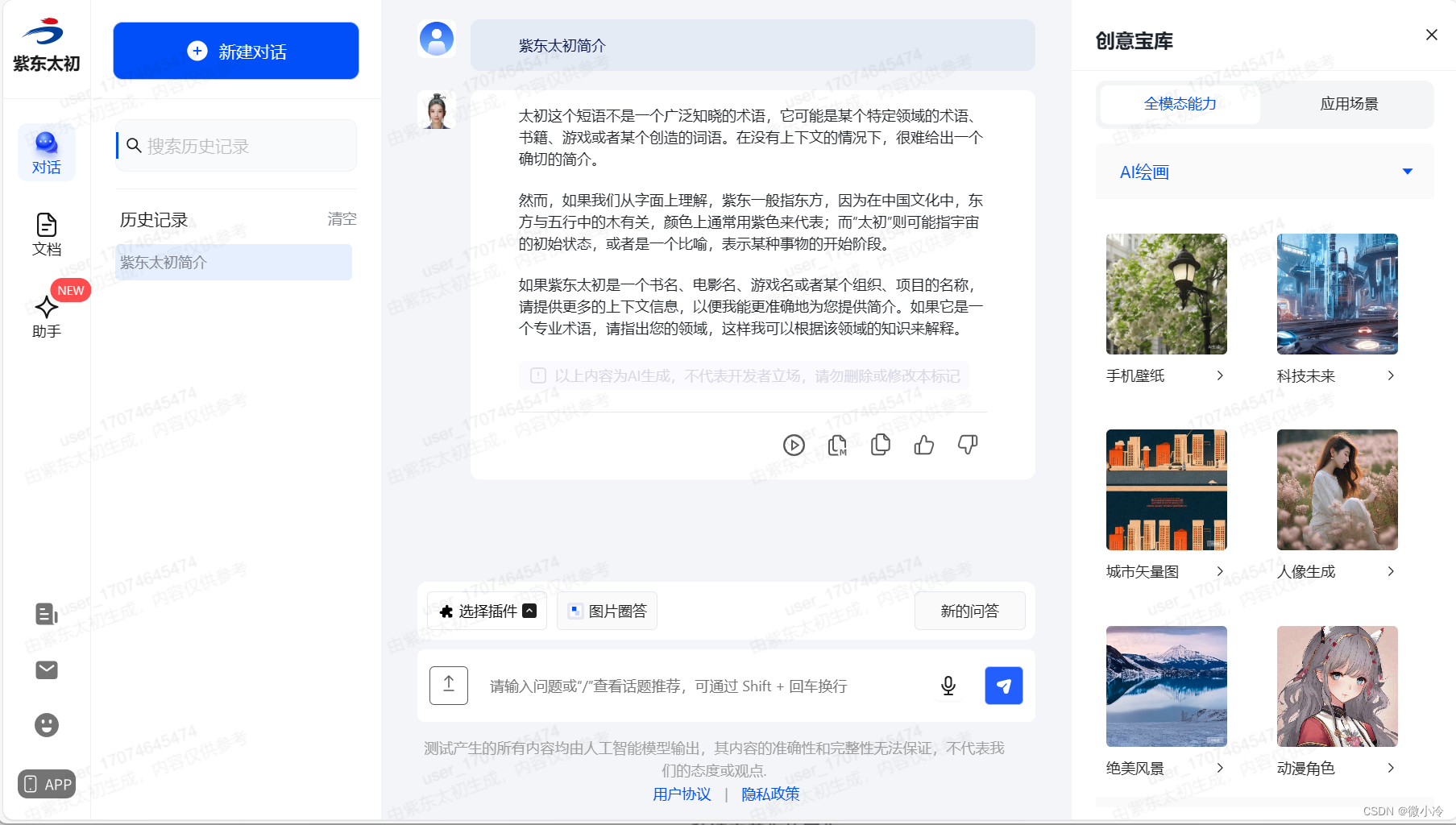Image resolution: width=1456 pixels, height=825 pixels.
Task: Give the answer a thumbs up
Action: pyautogui.click(x=924, y=445)
